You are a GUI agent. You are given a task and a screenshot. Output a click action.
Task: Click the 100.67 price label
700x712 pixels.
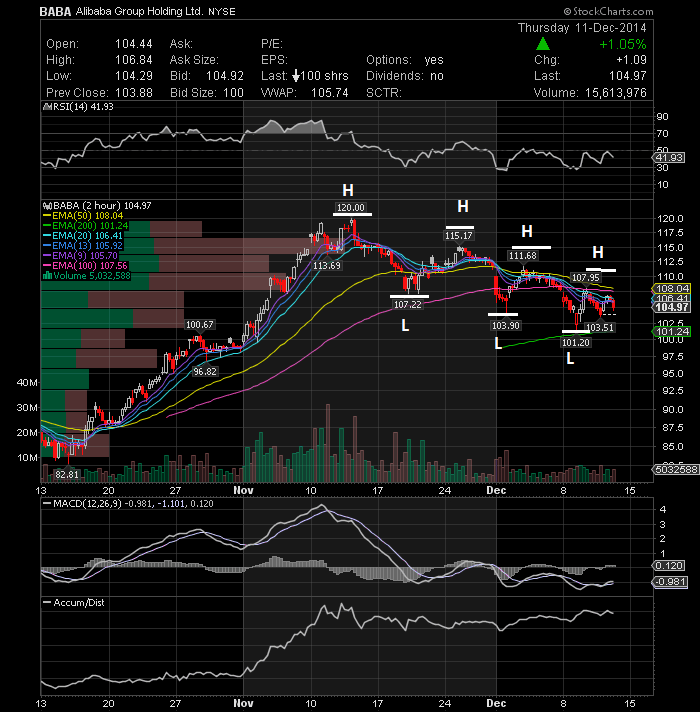(x=200, y=325)
